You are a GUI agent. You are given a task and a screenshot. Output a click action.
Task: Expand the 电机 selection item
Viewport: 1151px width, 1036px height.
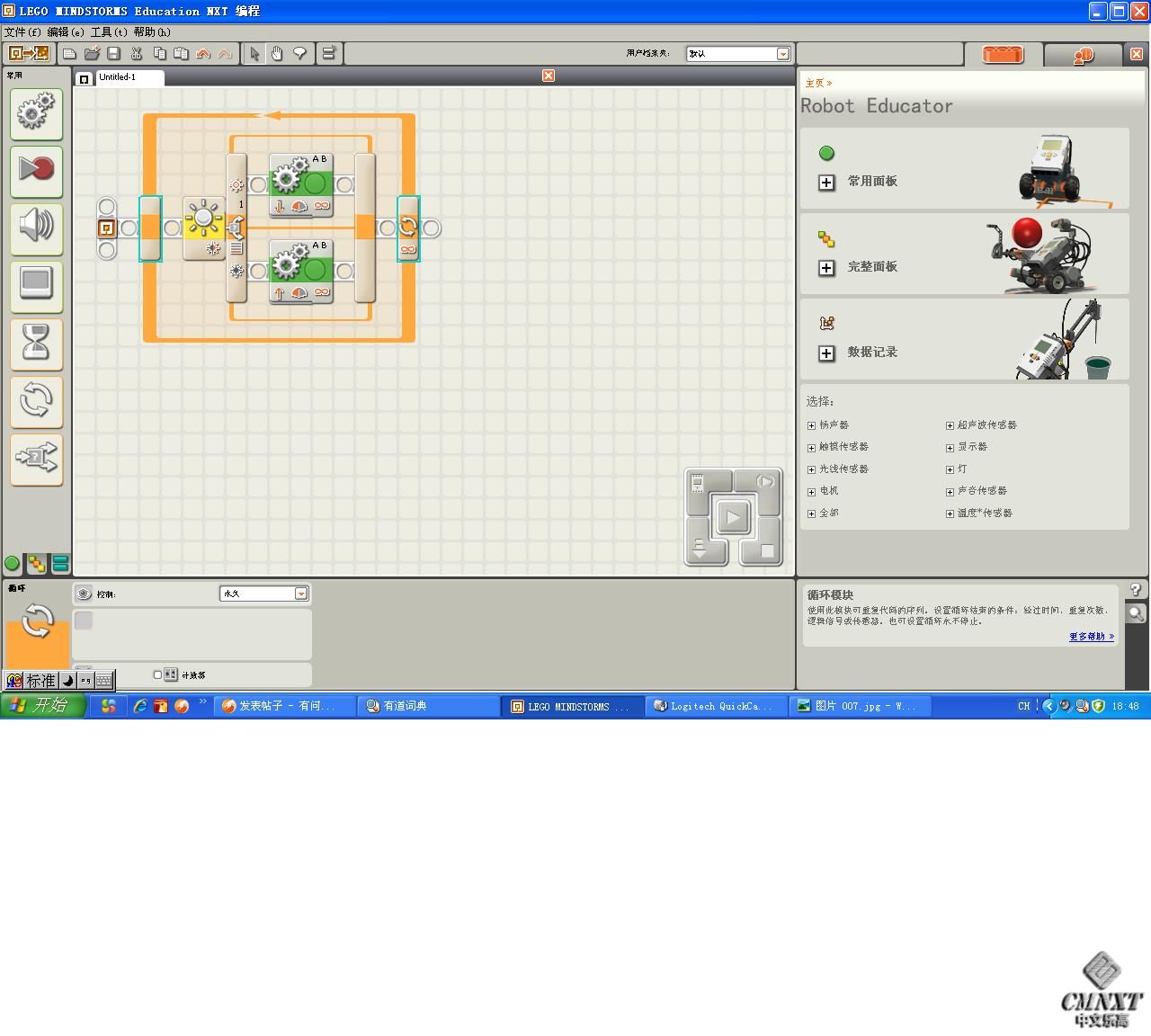click(811, 492)
